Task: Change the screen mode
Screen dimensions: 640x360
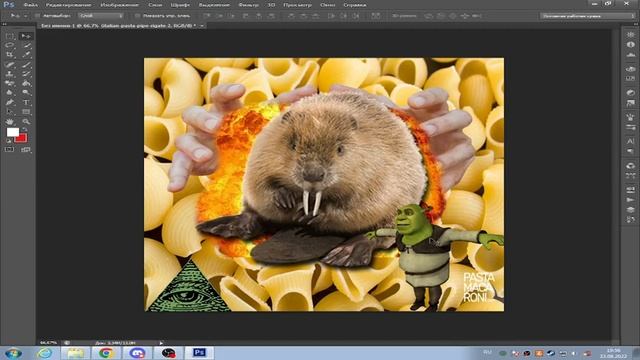Action: coord(26,150)
